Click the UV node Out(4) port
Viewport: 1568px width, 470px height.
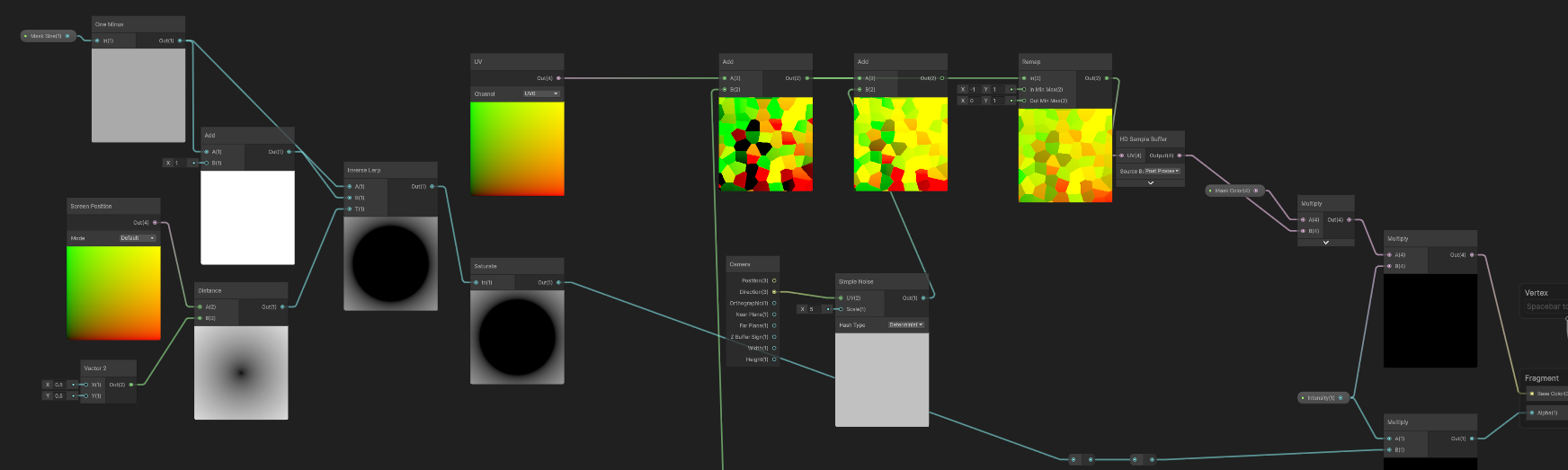[x=559, y=78]
